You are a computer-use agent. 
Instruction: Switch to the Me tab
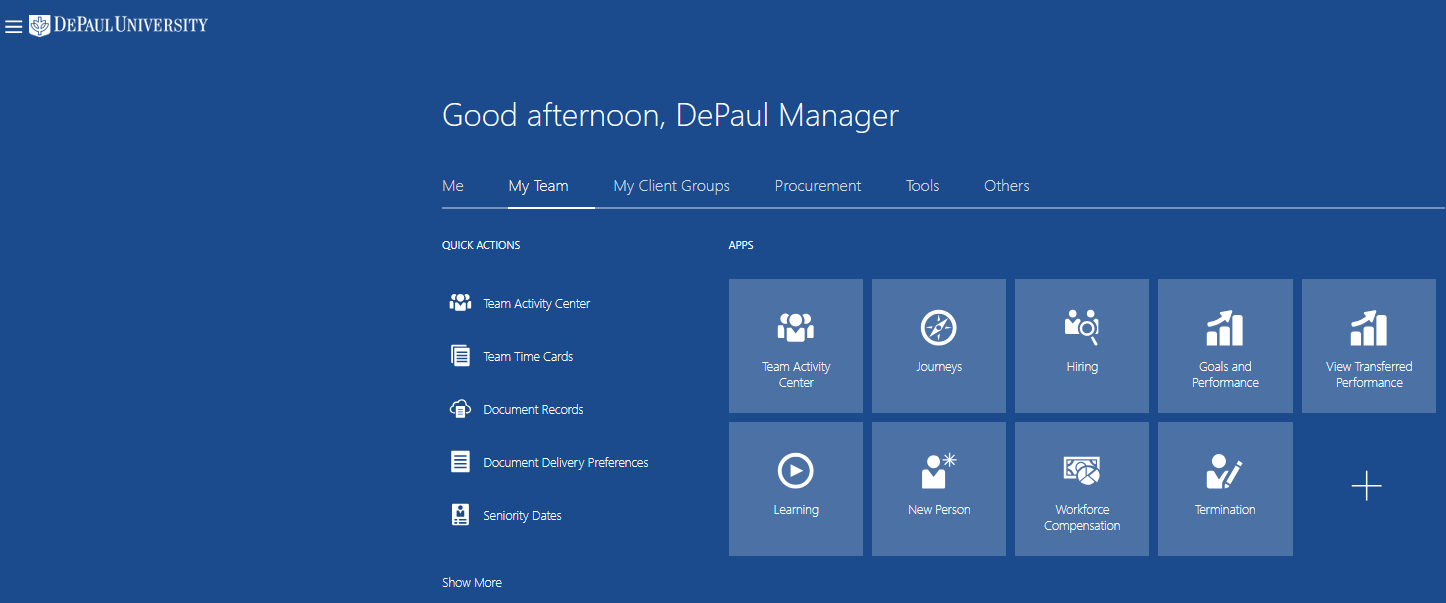pos(453,186)
